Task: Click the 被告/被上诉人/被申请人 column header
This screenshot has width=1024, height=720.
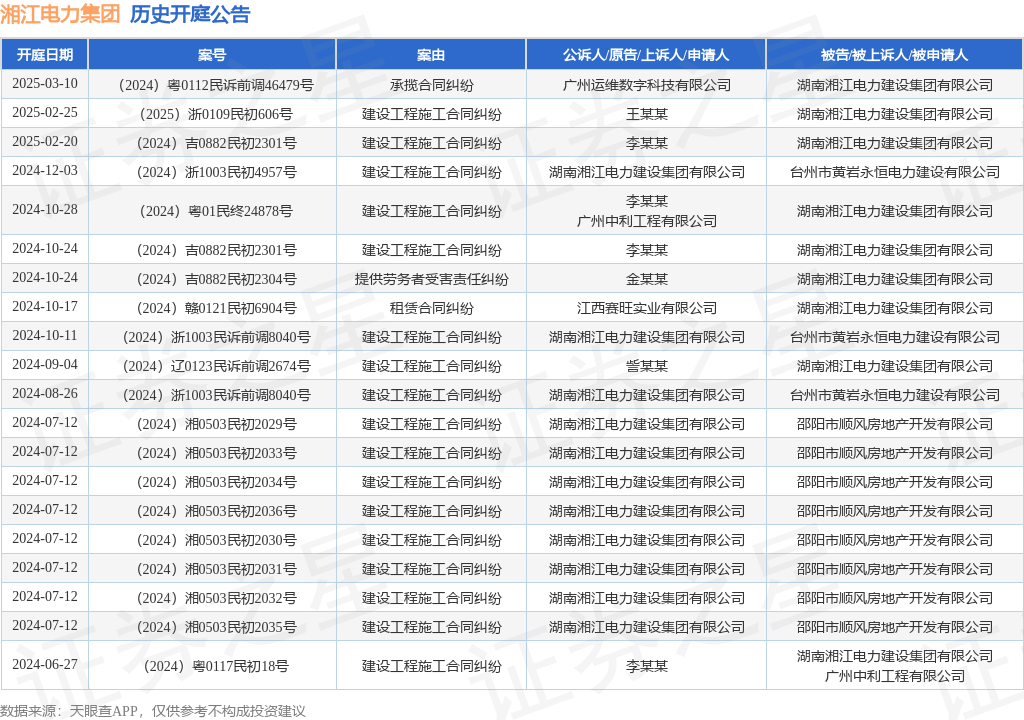Action: 894,55
